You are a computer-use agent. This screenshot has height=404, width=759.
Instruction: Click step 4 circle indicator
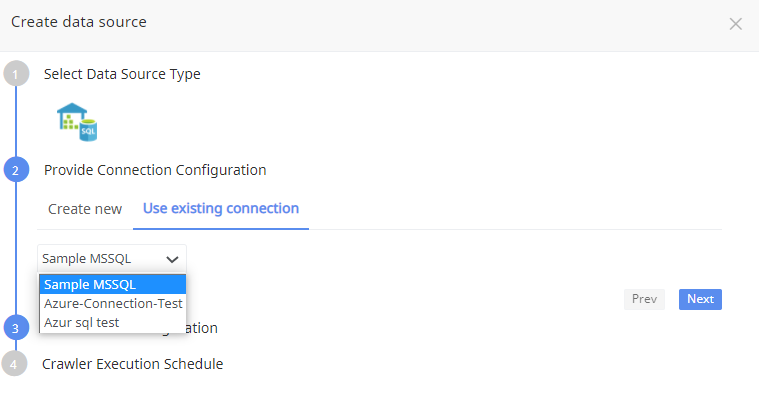pos(15,363)
